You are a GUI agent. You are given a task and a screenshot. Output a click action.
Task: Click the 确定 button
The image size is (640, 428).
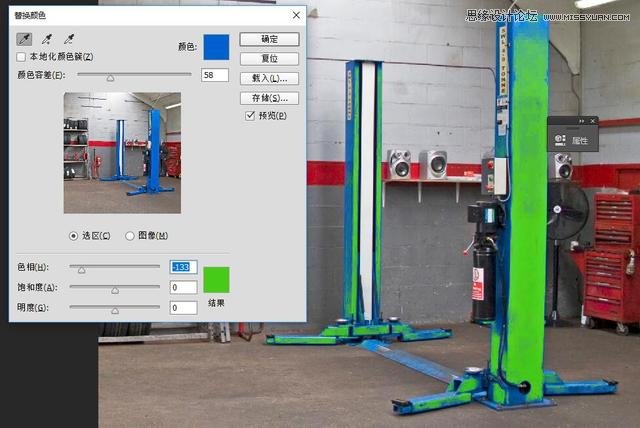click(269, 39)
